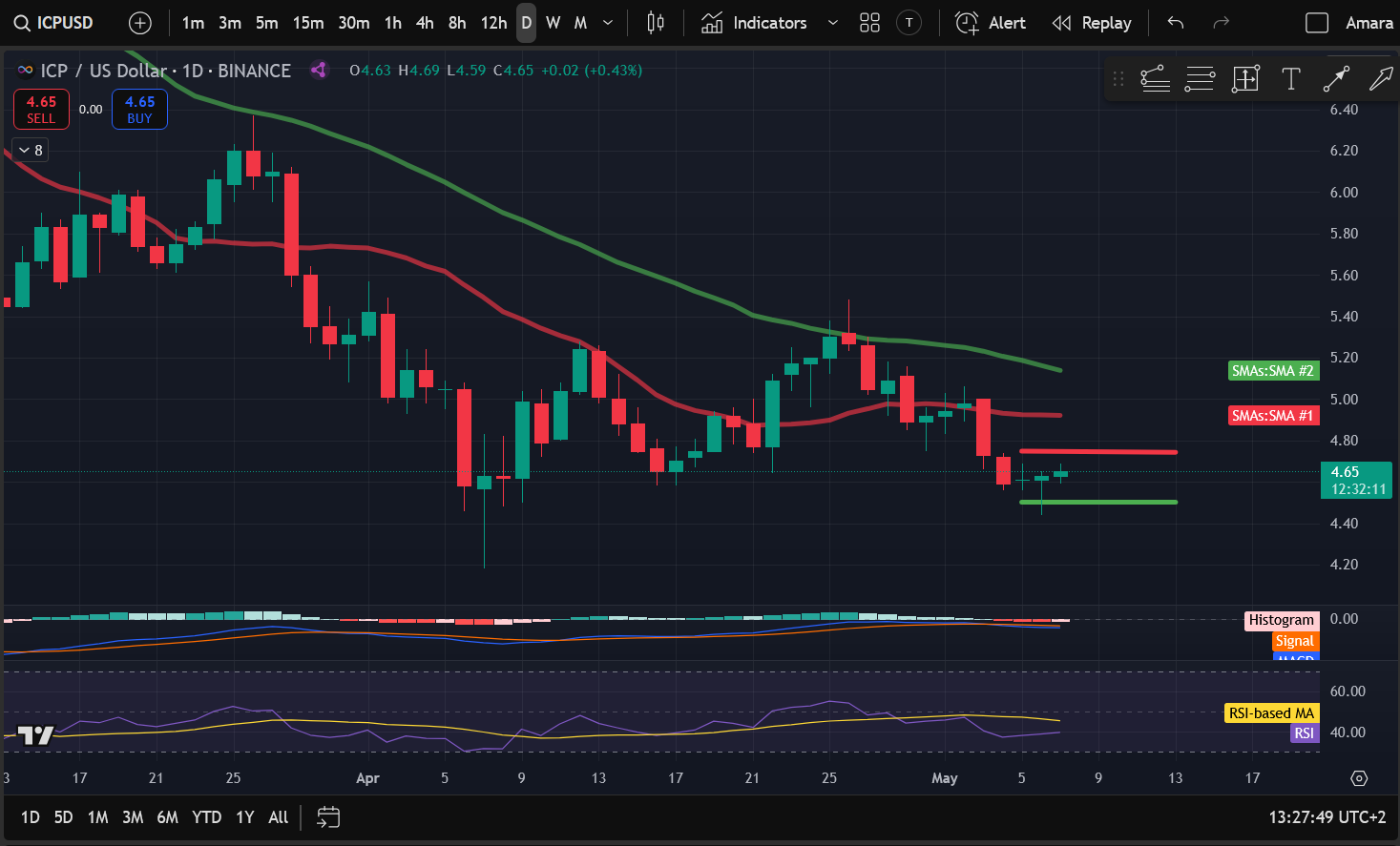This screenshot has height=846, width=1400.
Task: Click the Histogram indicator label
Action: [x=1282, y=620]
